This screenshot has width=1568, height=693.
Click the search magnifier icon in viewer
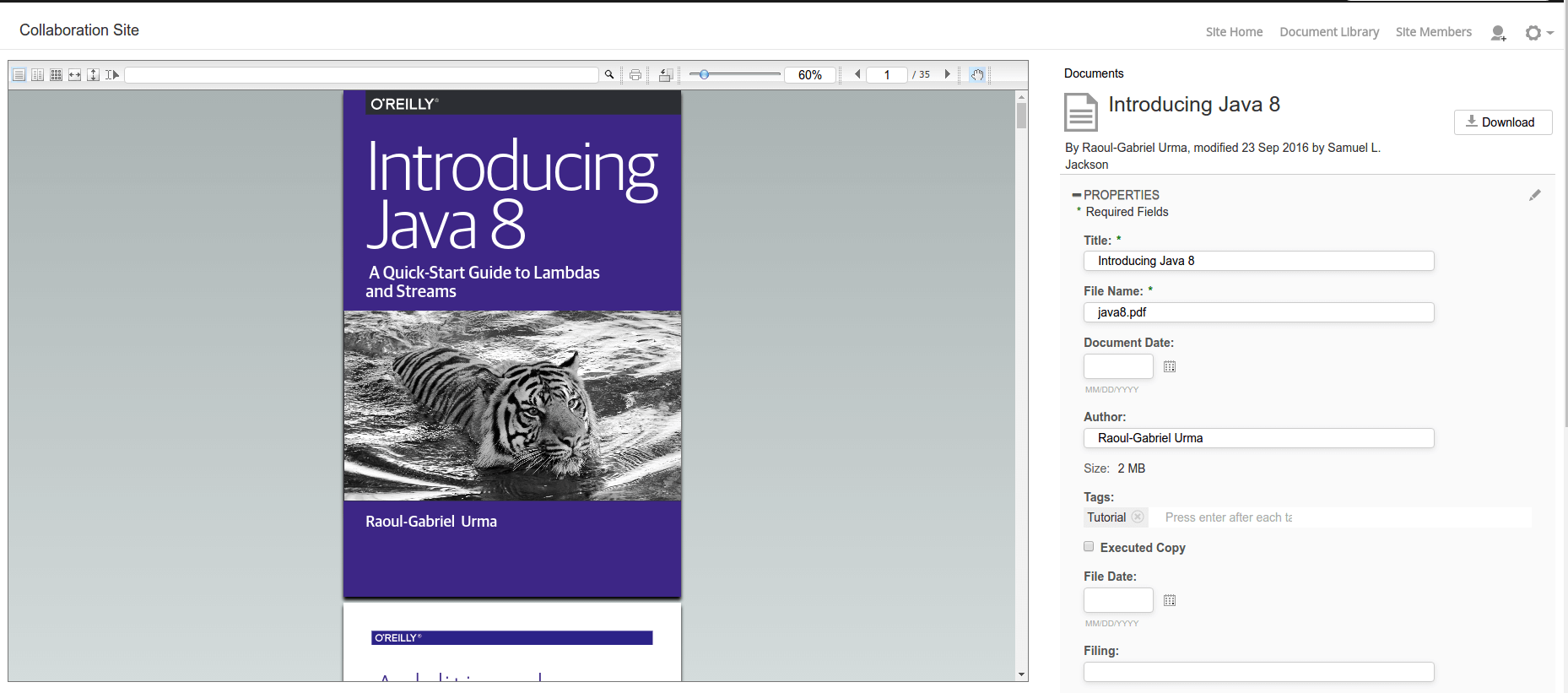[609, 75]
